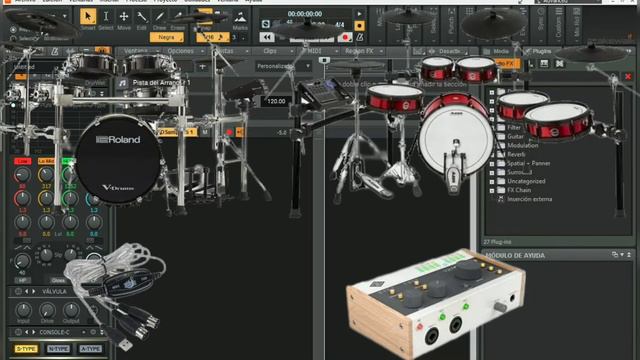Click the now-time marker on the timeline
The width and height of the screenshot is (640, 360).
pos(324,60)
